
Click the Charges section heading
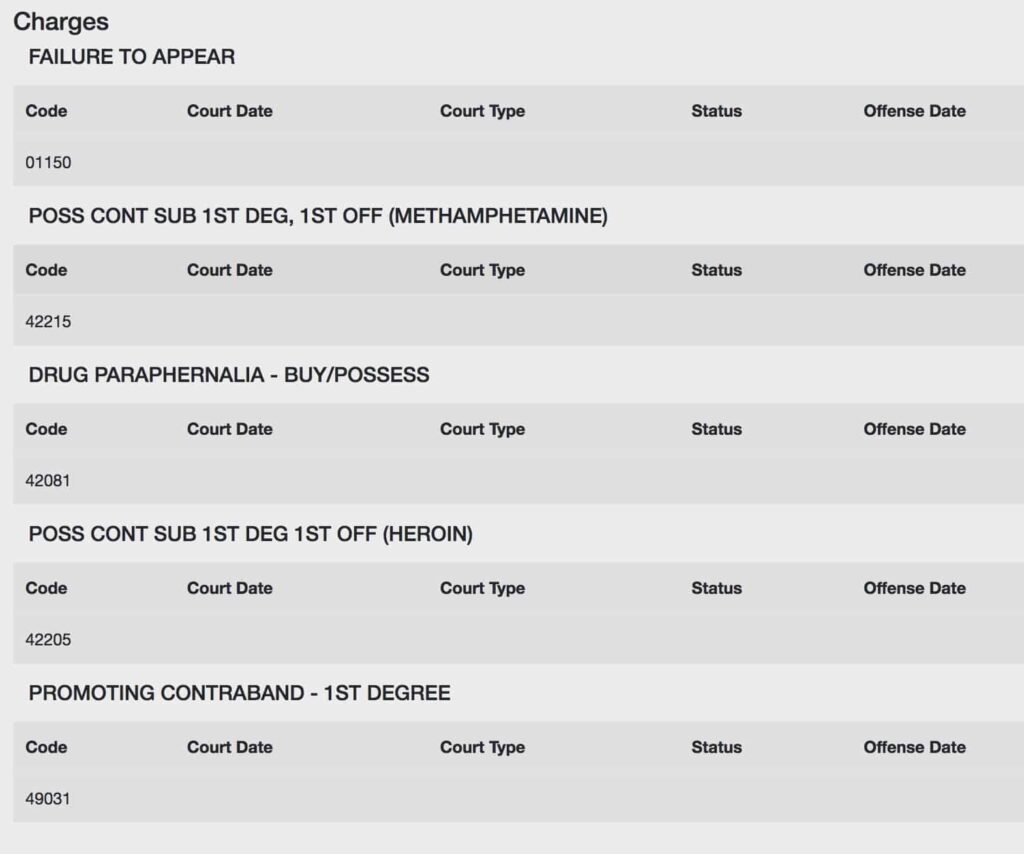click(61, 22)
